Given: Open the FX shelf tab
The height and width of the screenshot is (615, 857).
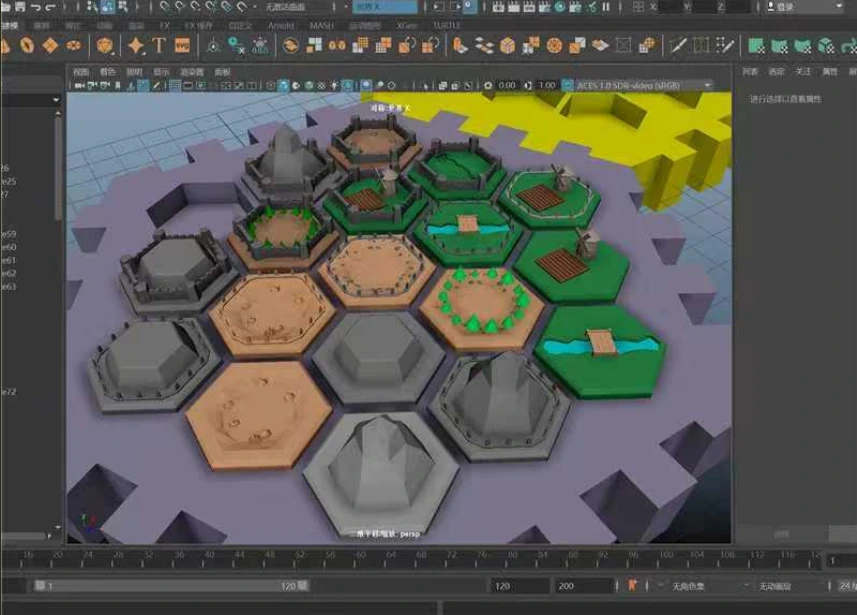Looking at the screenshot, I should click(x=165, y=26).
